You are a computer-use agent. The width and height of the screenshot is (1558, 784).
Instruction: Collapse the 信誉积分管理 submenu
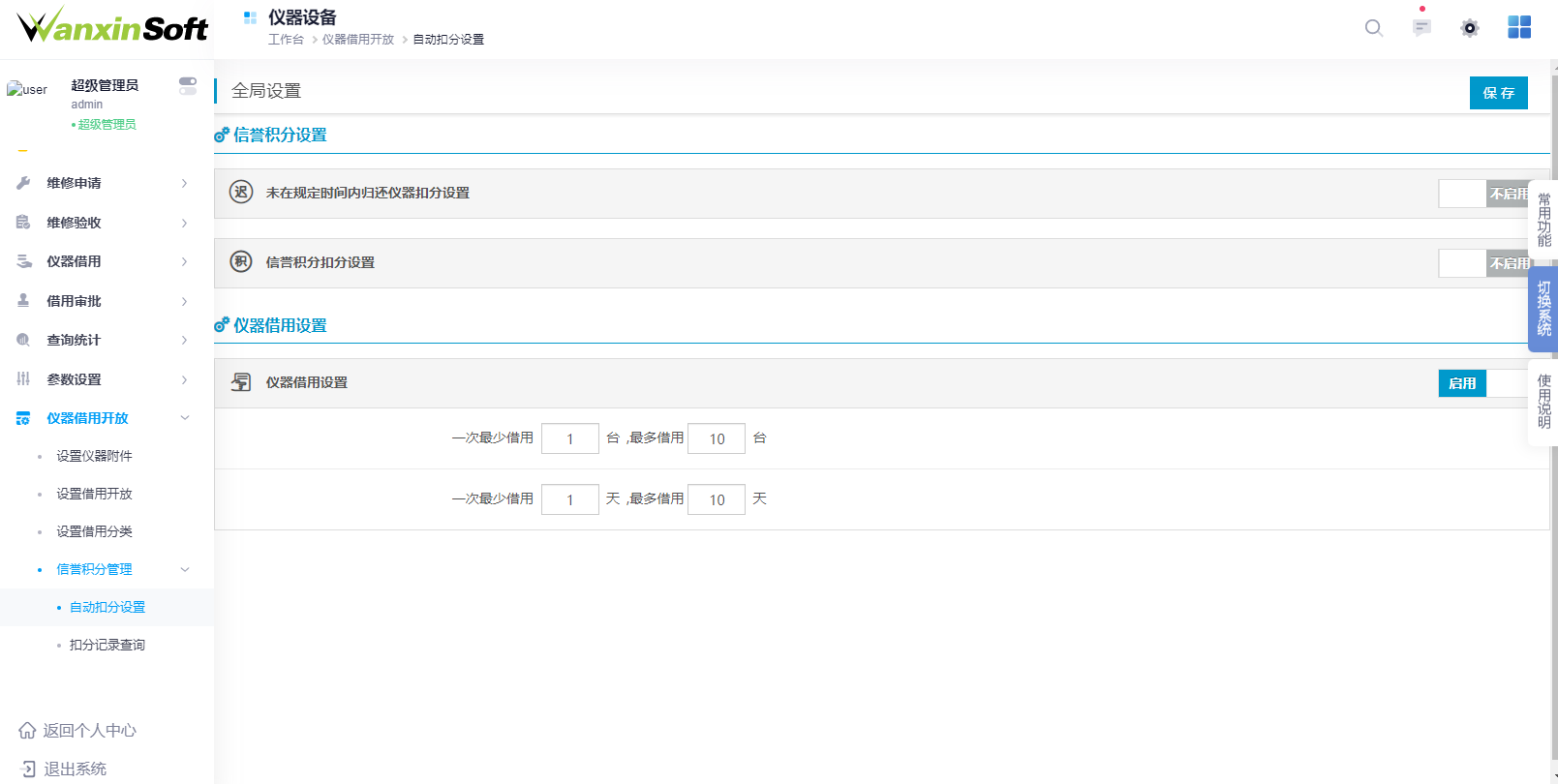point(184,569)
